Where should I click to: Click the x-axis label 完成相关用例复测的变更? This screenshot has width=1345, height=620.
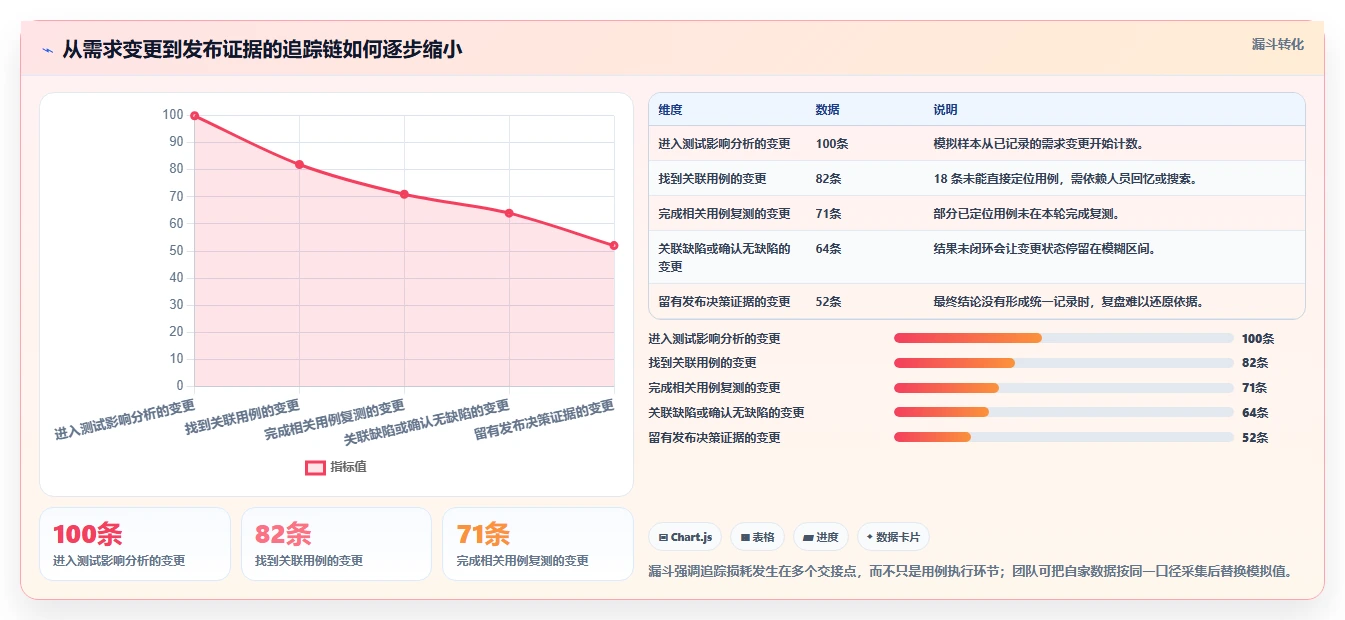334,420
